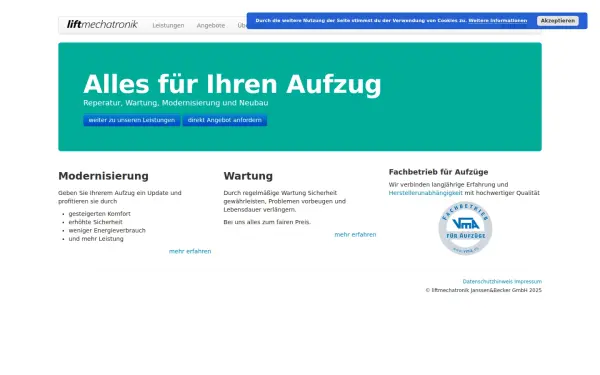The height and width of the screenshot is (375, 600).
Task: Open the Impressum footer link
Action: 528,282
